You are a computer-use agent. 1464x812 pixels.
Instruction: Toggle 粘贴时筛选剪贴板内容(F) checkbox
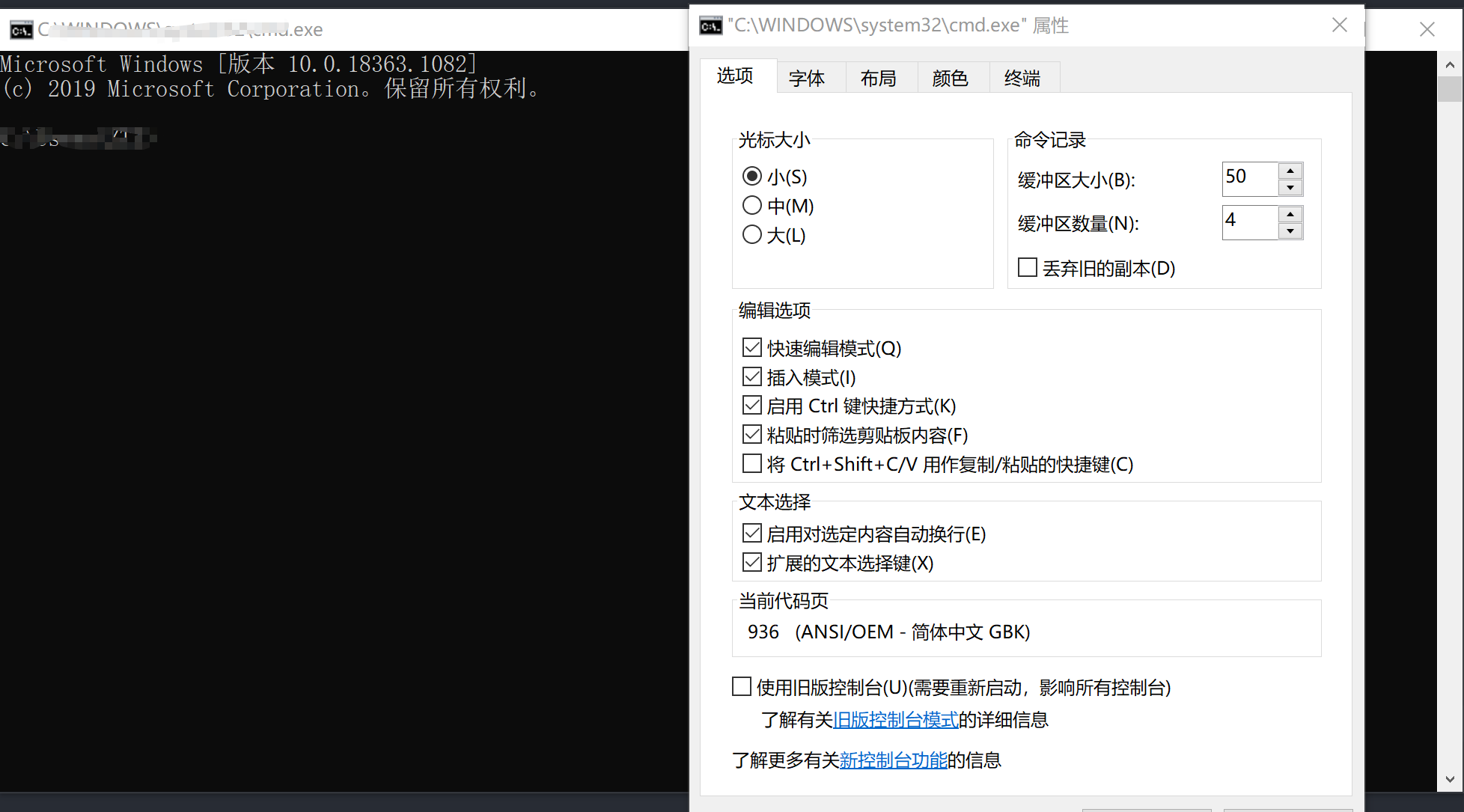(x=752, y=434)
